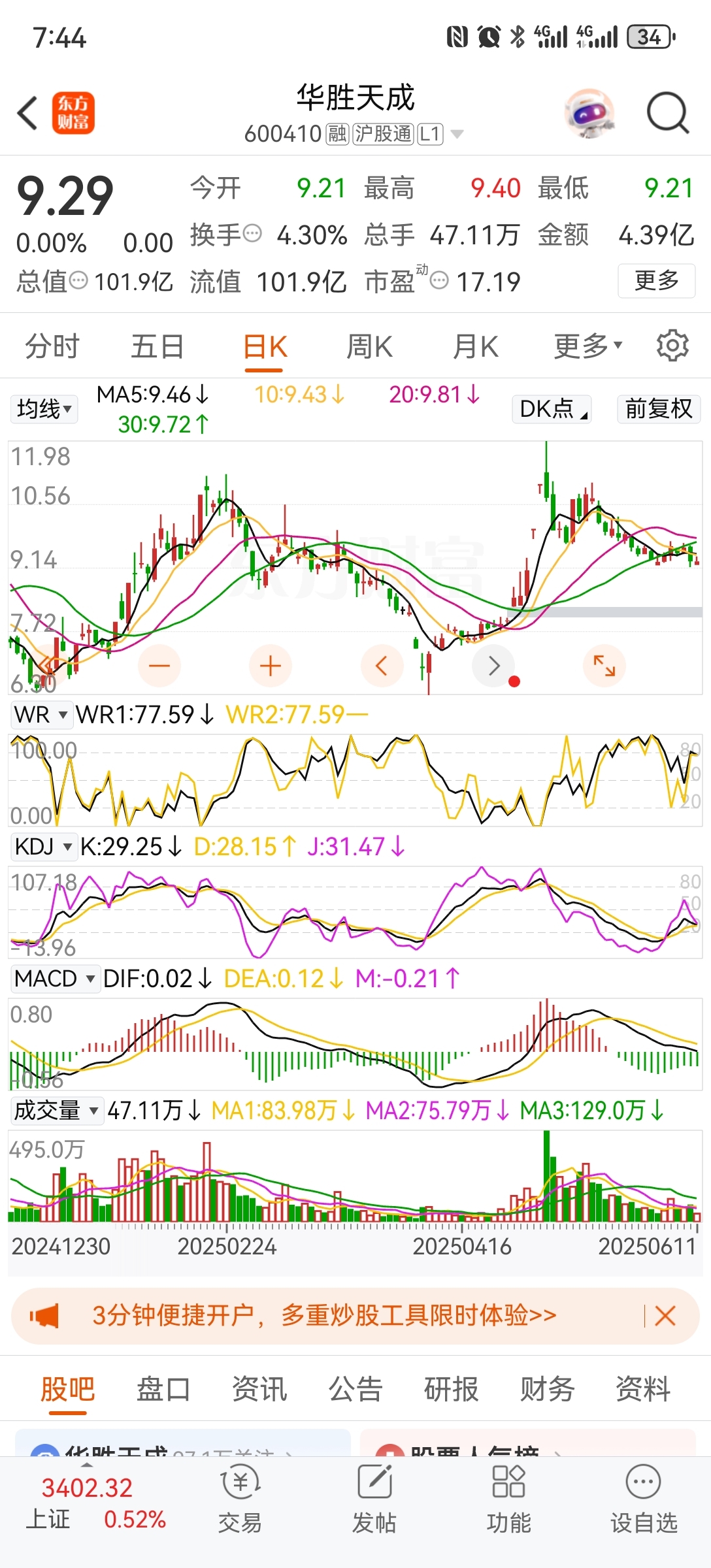Open the robot assistant avatar
711x1568 pixels.
[x=589, y=113]
